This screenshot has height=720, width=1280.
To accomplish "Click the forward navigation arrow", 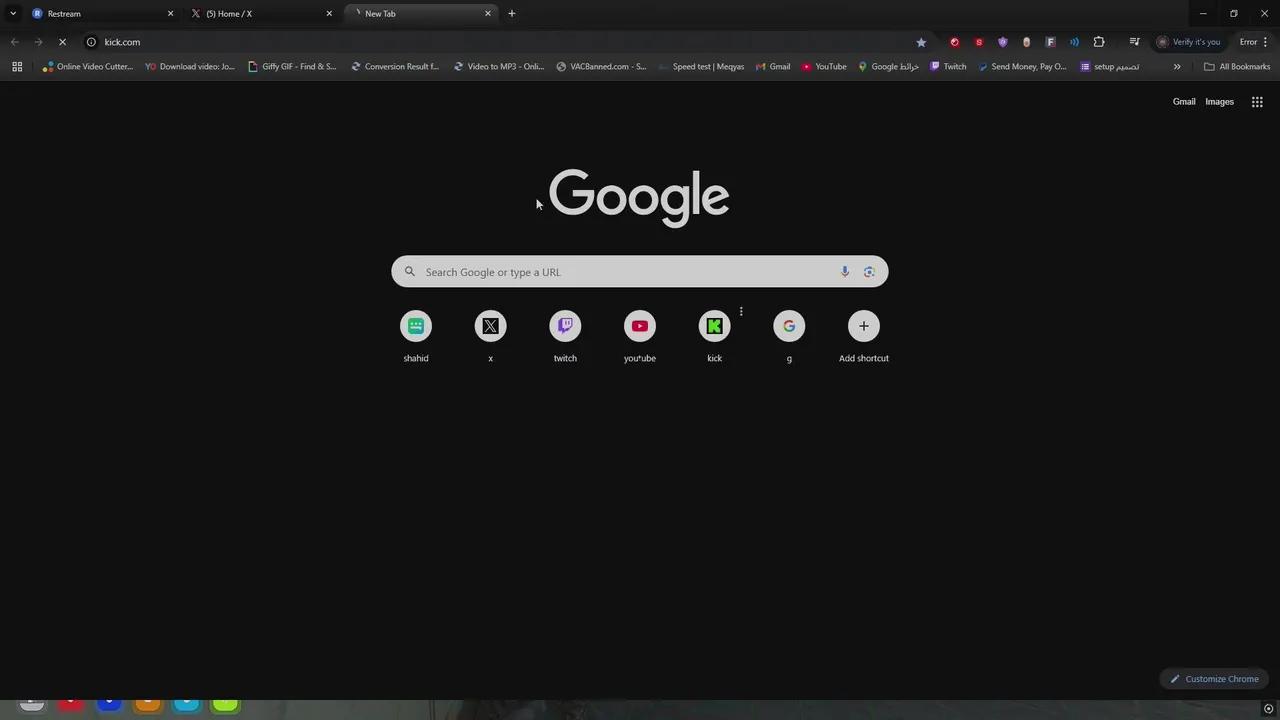I will tap(38, 42).
